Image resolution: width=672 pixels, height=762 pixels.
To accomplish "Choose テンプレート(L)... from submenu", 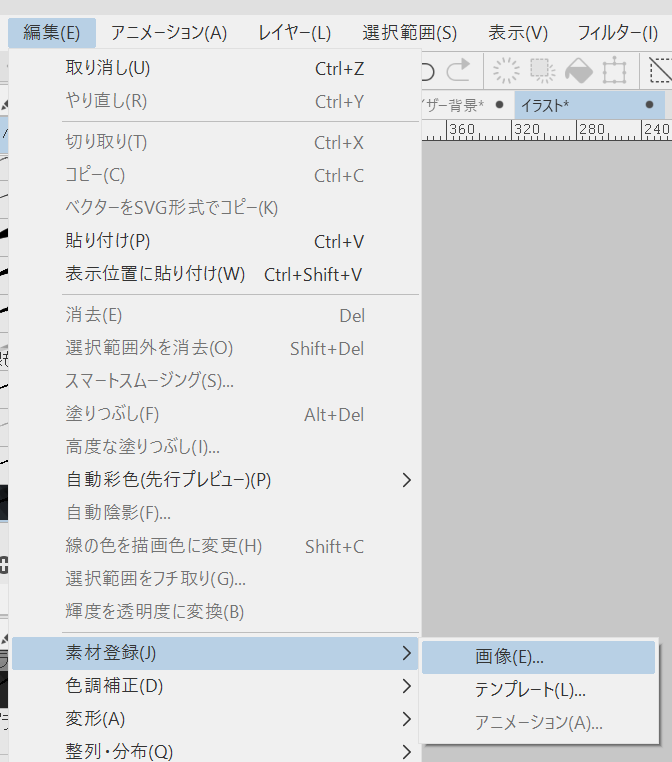I will [529, 690].
